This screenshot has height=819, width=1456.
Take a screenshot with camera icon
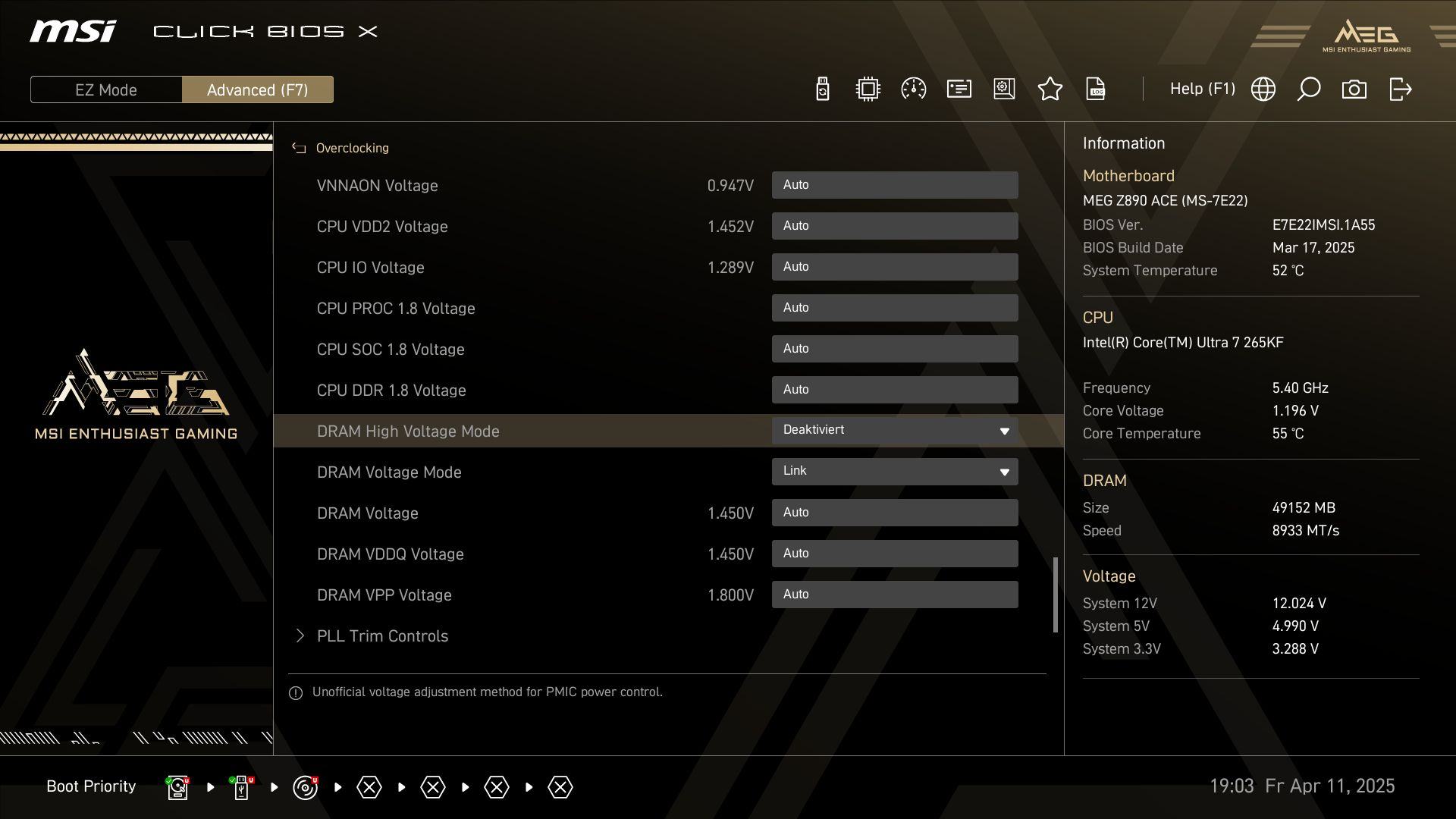(x=1354, y=89)
